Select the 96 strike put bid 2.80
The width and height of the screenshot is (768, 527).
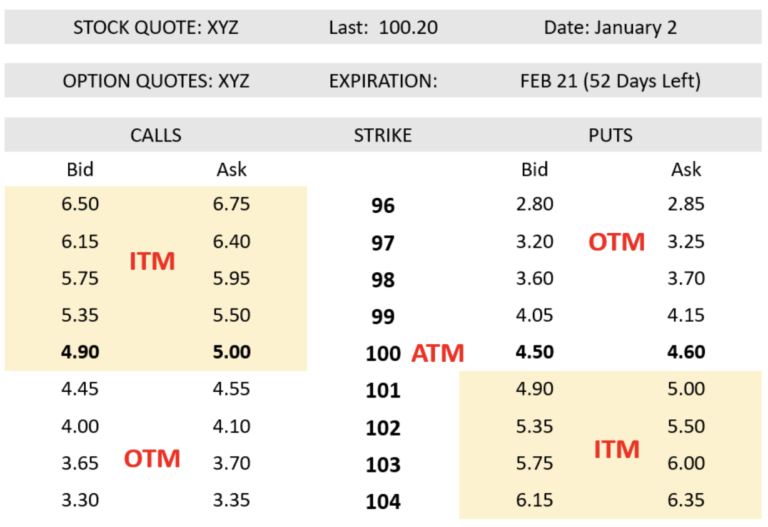click(535, 204)
